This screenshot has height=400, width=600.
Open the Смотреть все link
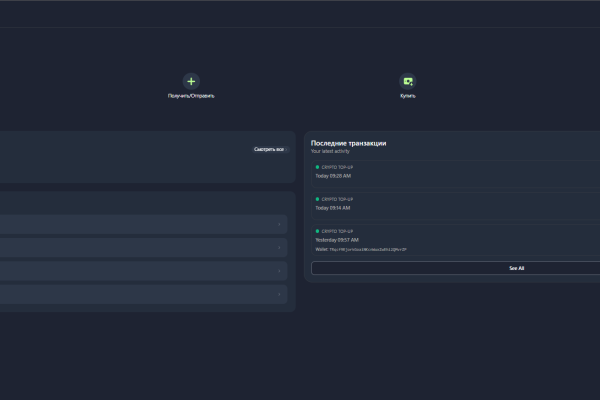coord(269,149)
